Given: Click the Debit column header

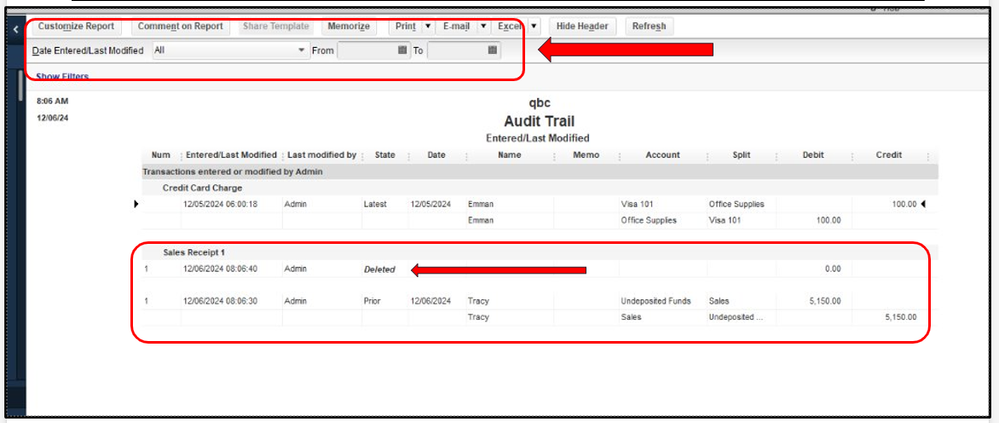Looking at the screenshot, I should [814, 155].
